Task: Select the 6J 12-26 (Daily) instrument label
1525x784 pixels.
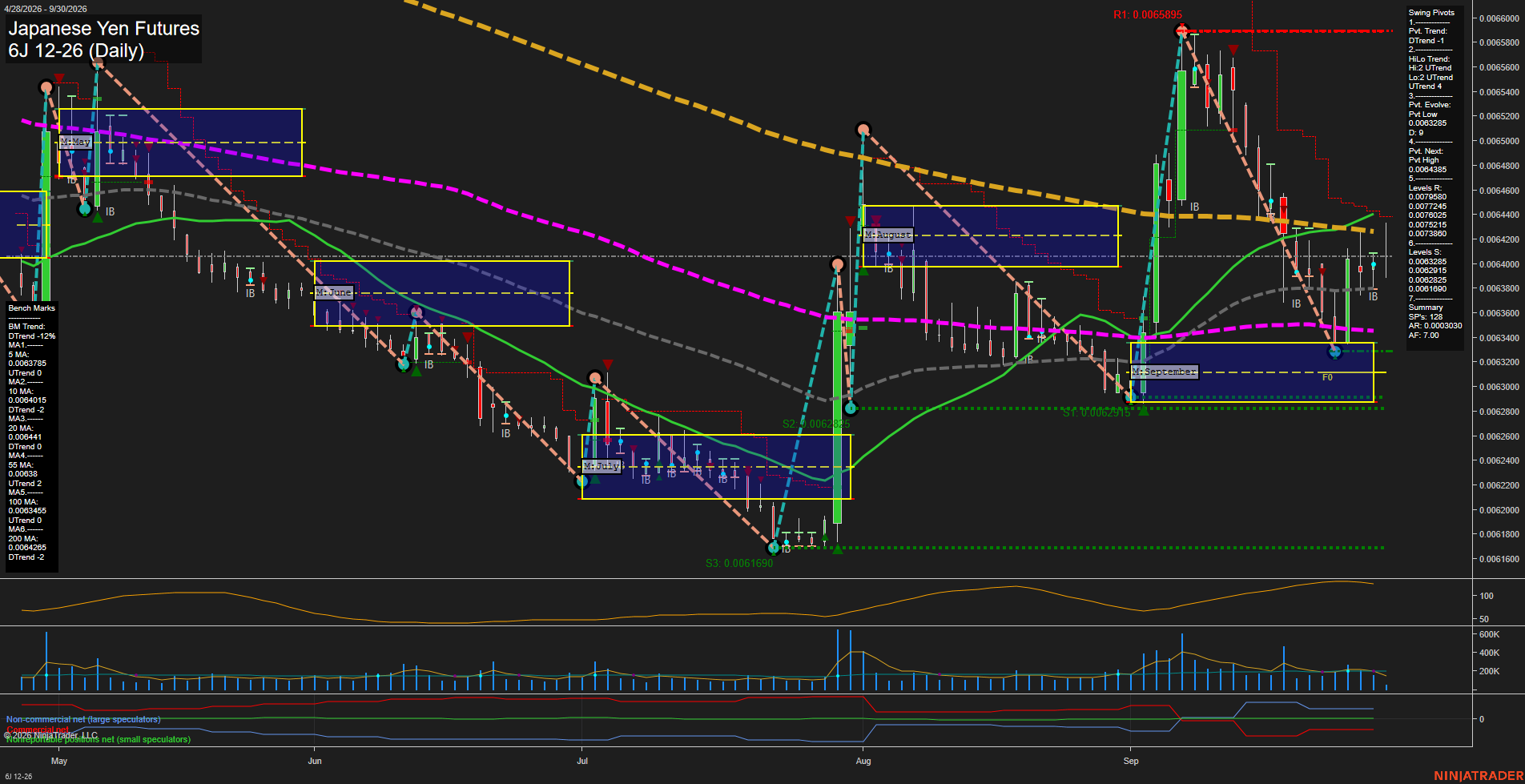Action: point(76,51)
